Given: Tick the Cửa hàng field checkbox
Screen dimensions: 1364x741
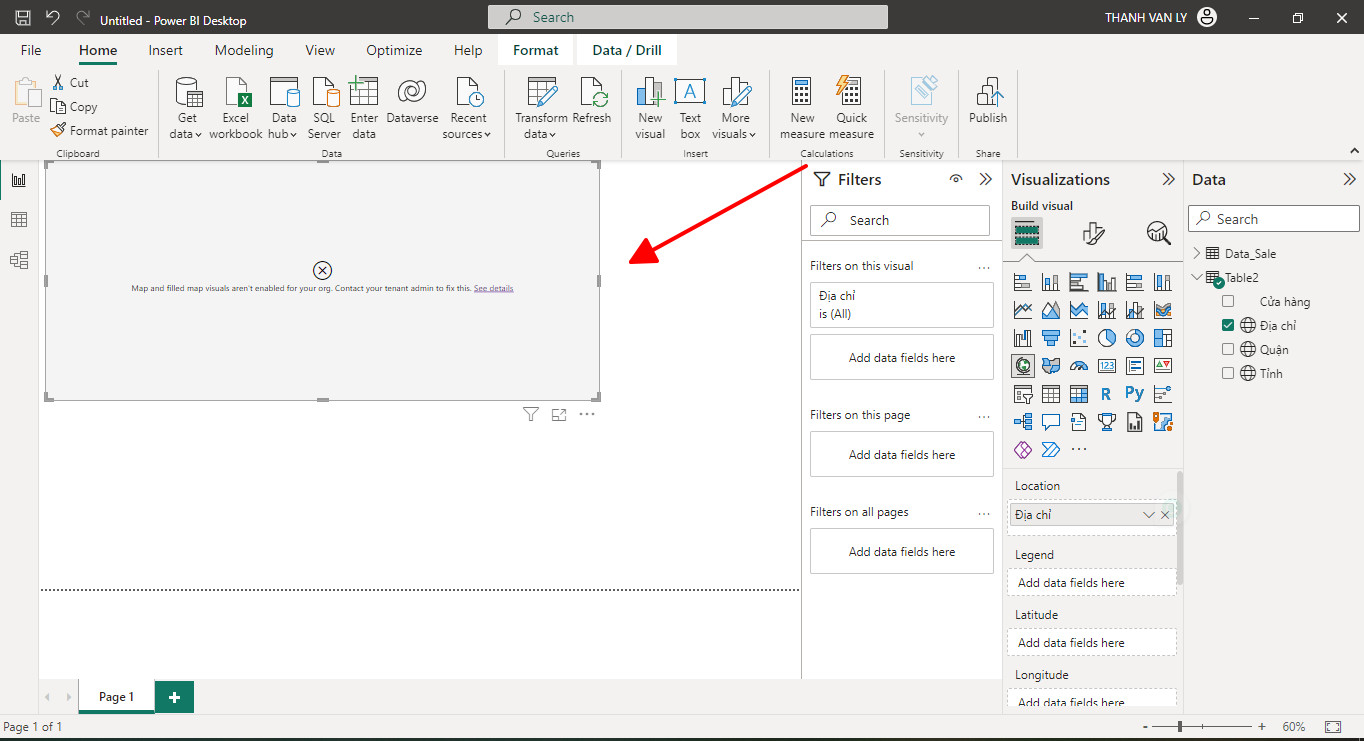Looking at the screenshot, I should (x=1228, y=301).
